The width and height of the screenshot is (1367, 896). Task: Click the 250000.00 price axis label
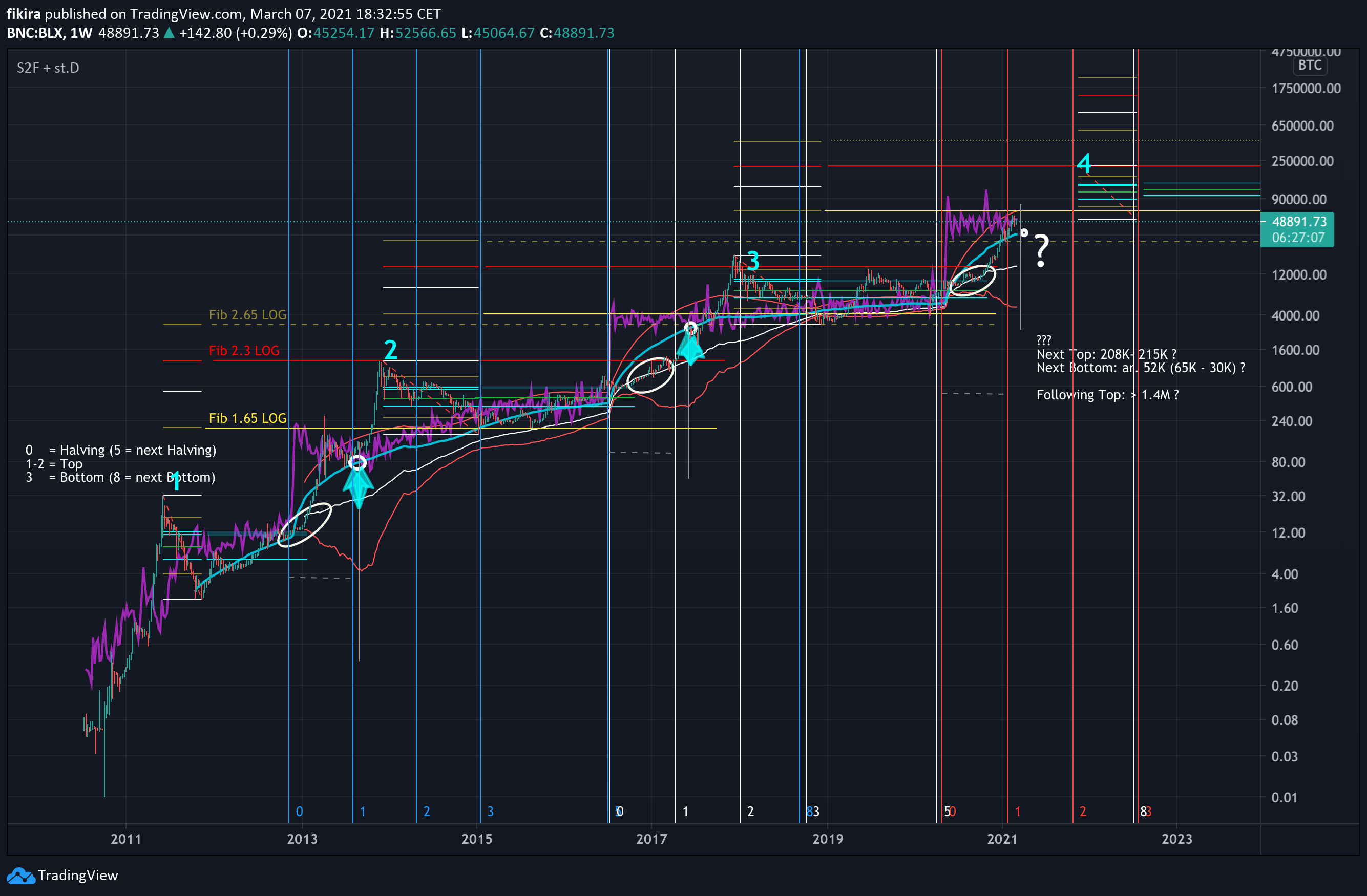coord(1302,161)
